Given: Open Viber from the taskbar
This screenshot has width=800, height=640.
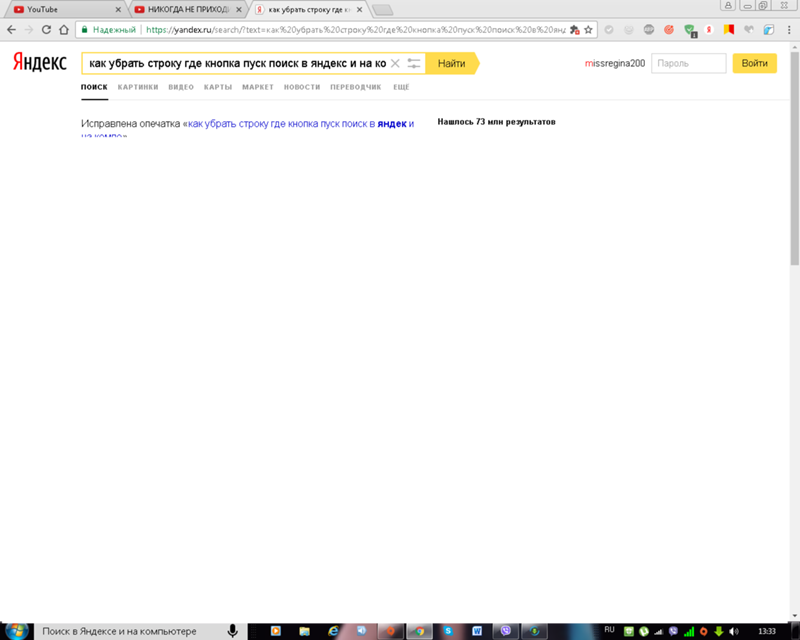Looking at the screenshot, I should [506, 631].
